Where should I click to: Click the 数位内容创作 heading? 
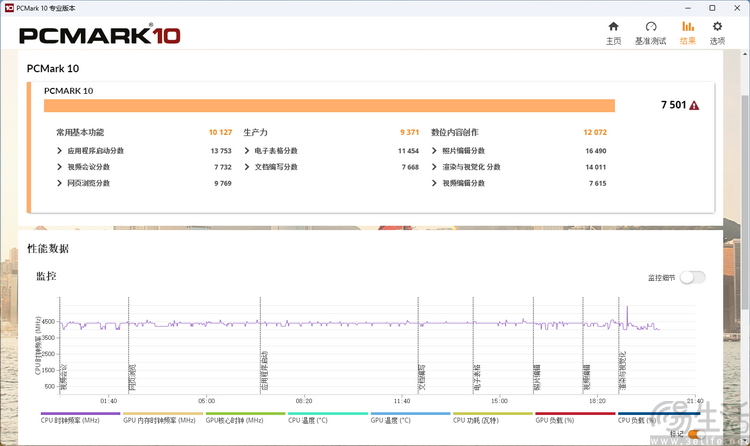point(454,132)
